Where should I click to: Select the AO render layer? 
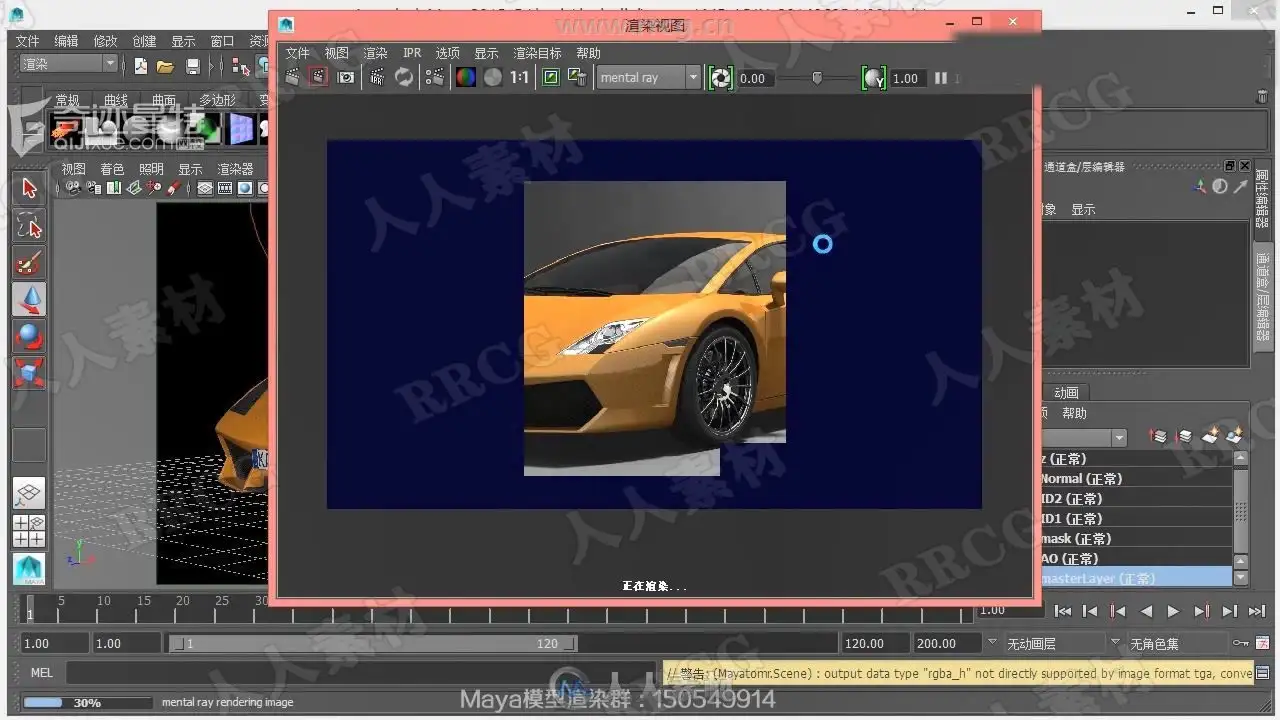pos(1136,558)
